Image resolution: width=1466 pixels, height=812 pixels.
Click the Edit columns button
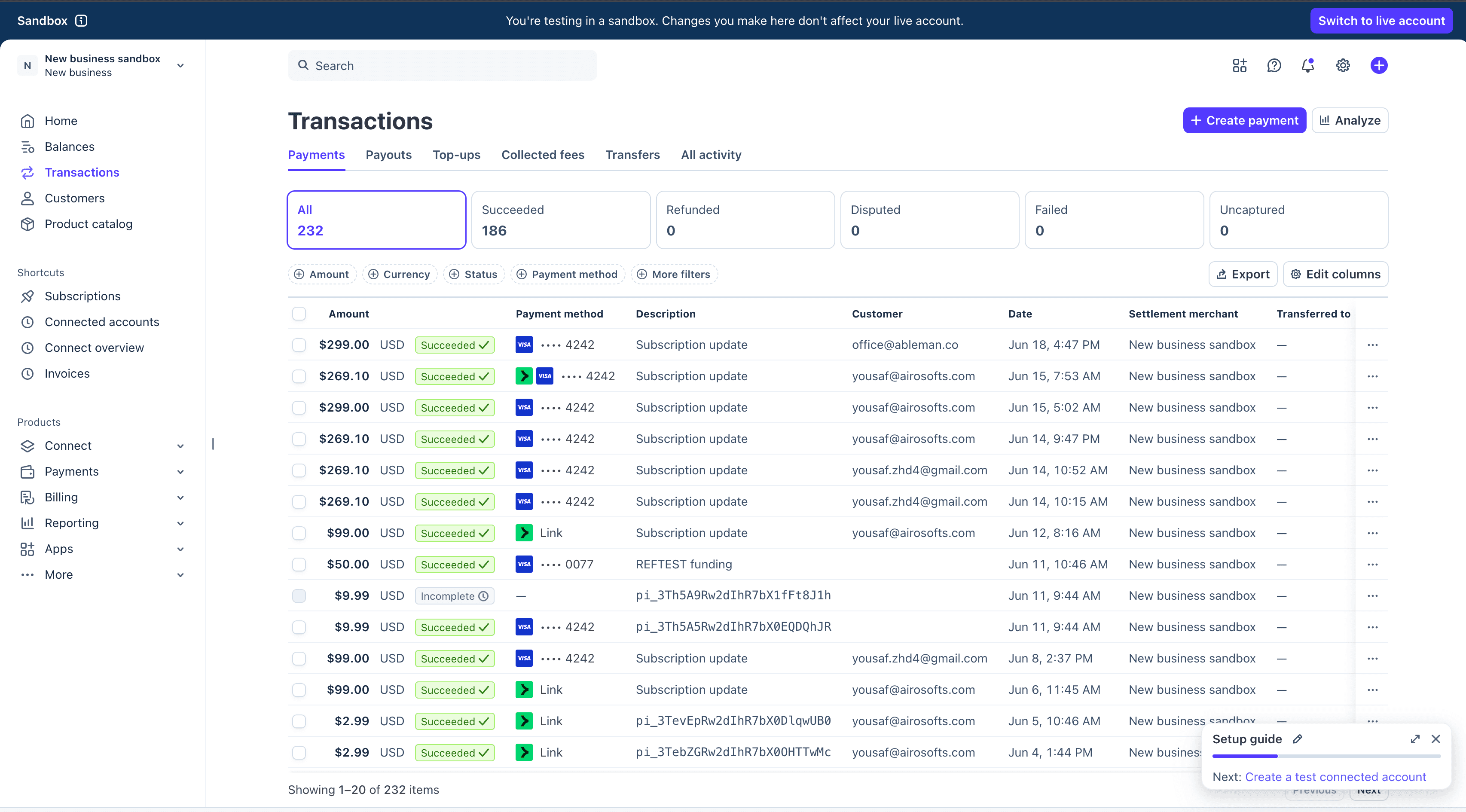1336,274
